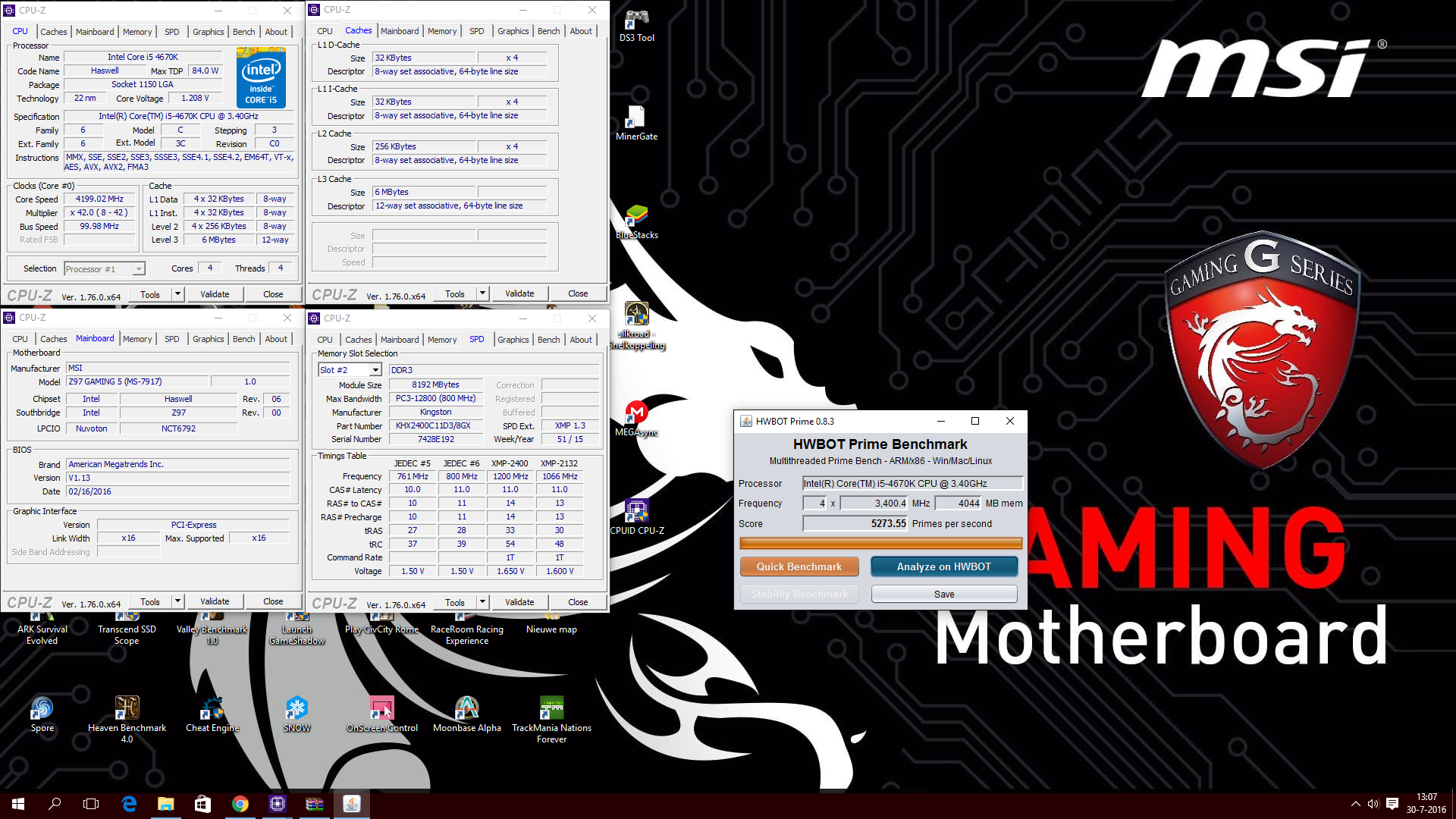1456x819 pixels.
Task: Switch to CPU-Z via taskbar icon
Action: pyautogui.click(x=277, y=804)
